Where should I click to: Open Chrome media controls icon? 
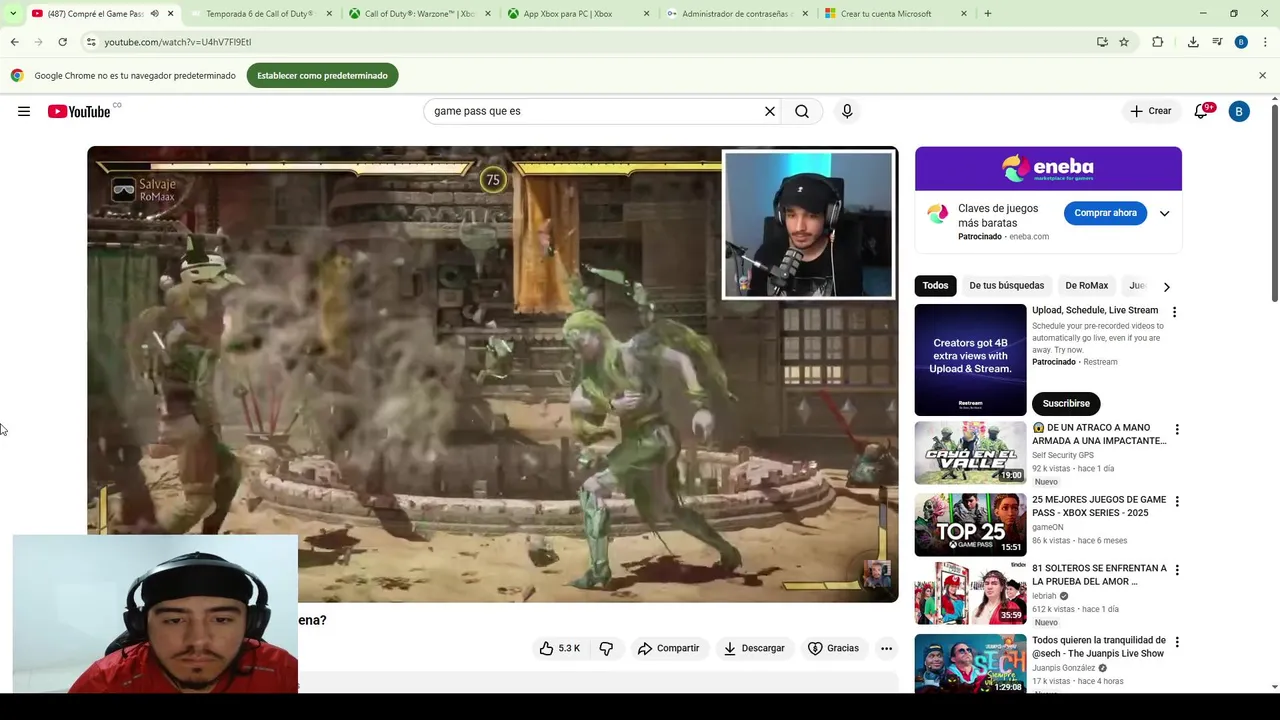[1217, 42]
